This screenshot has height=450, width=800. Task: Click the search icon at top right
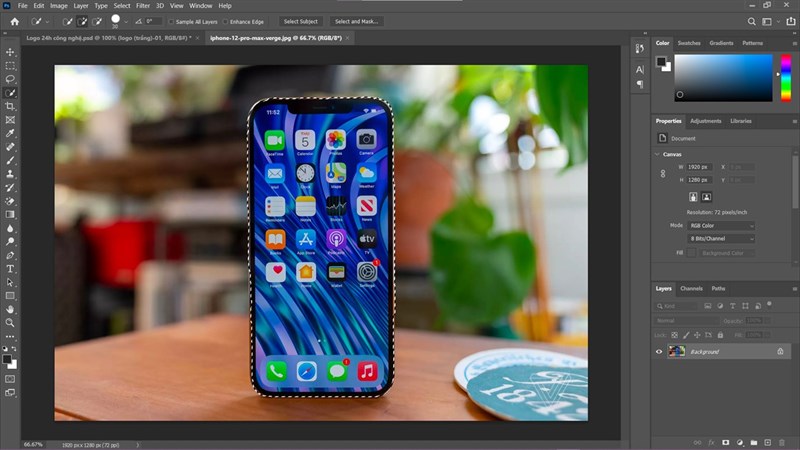coord(752,21)
